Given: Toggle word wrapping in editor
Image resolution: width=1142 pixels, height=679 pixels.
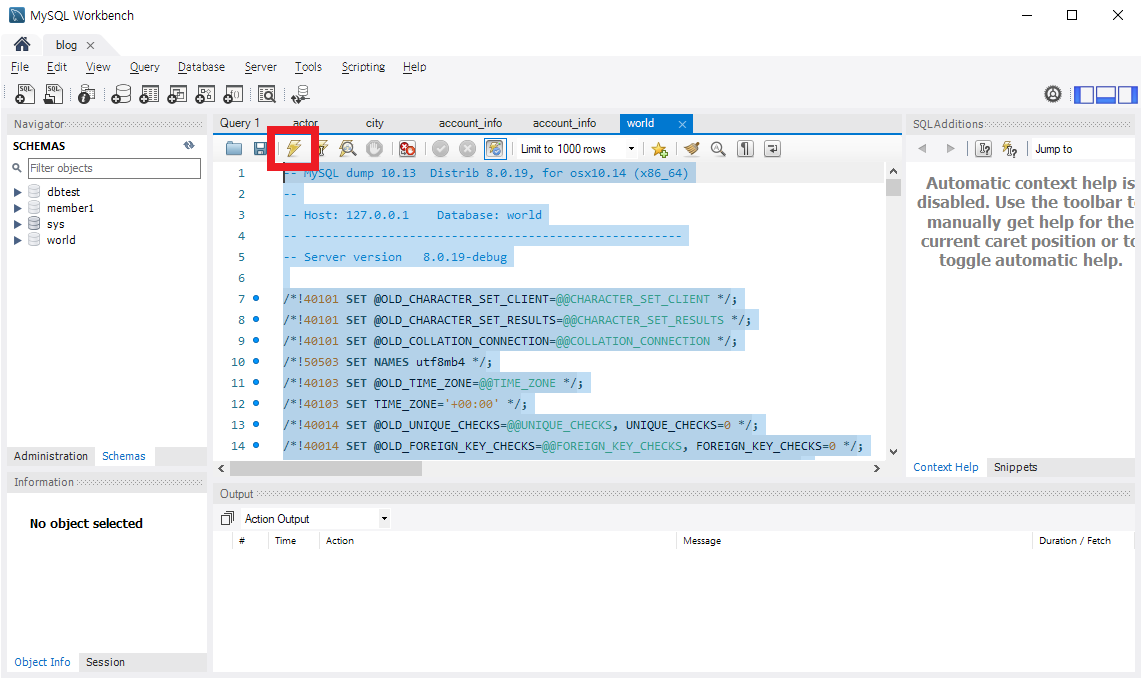Looking at the screenshot, I should click(x=772, y=149).
